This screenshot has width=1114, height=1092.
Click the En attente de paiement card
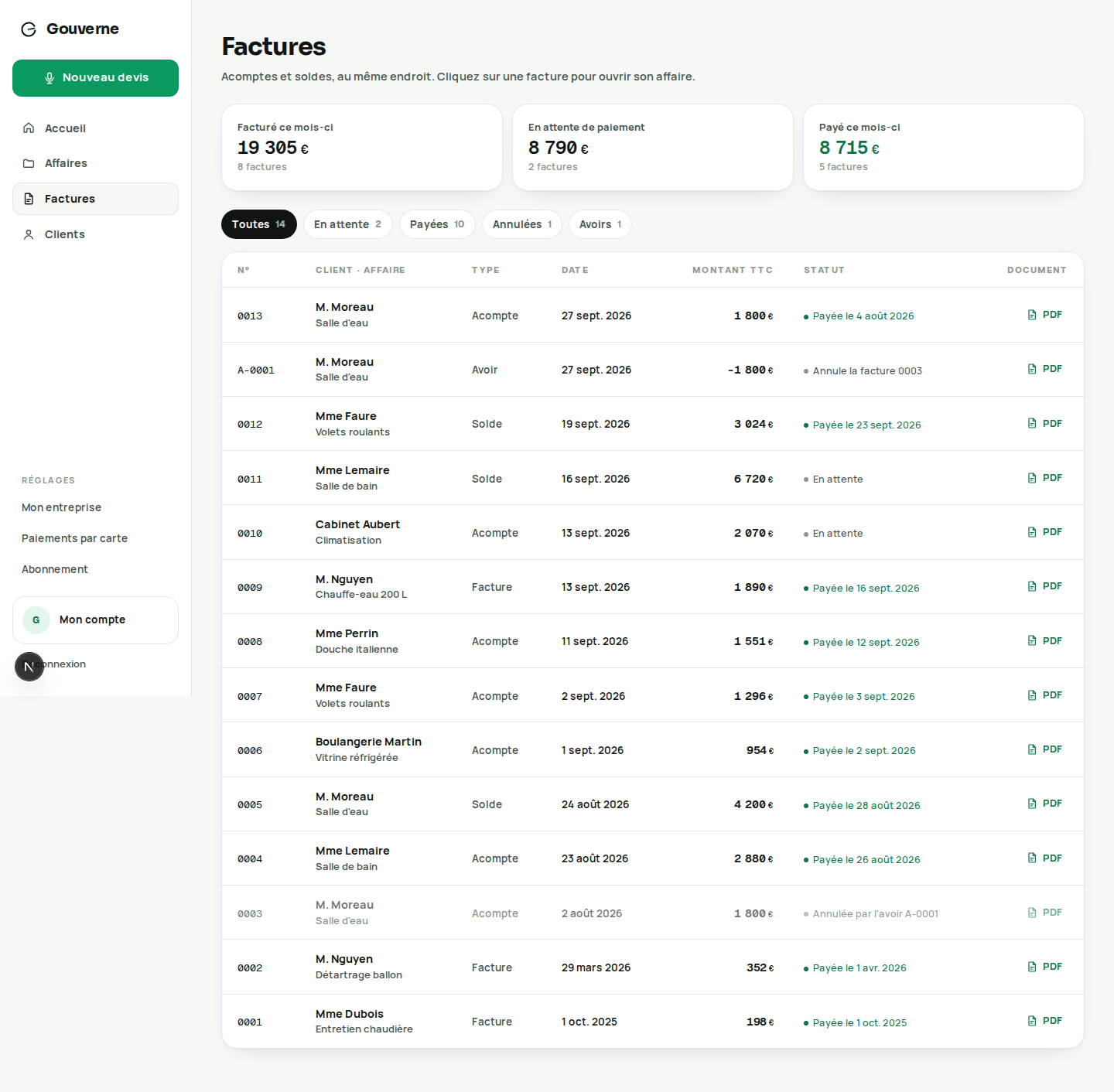tap(653, 147)
